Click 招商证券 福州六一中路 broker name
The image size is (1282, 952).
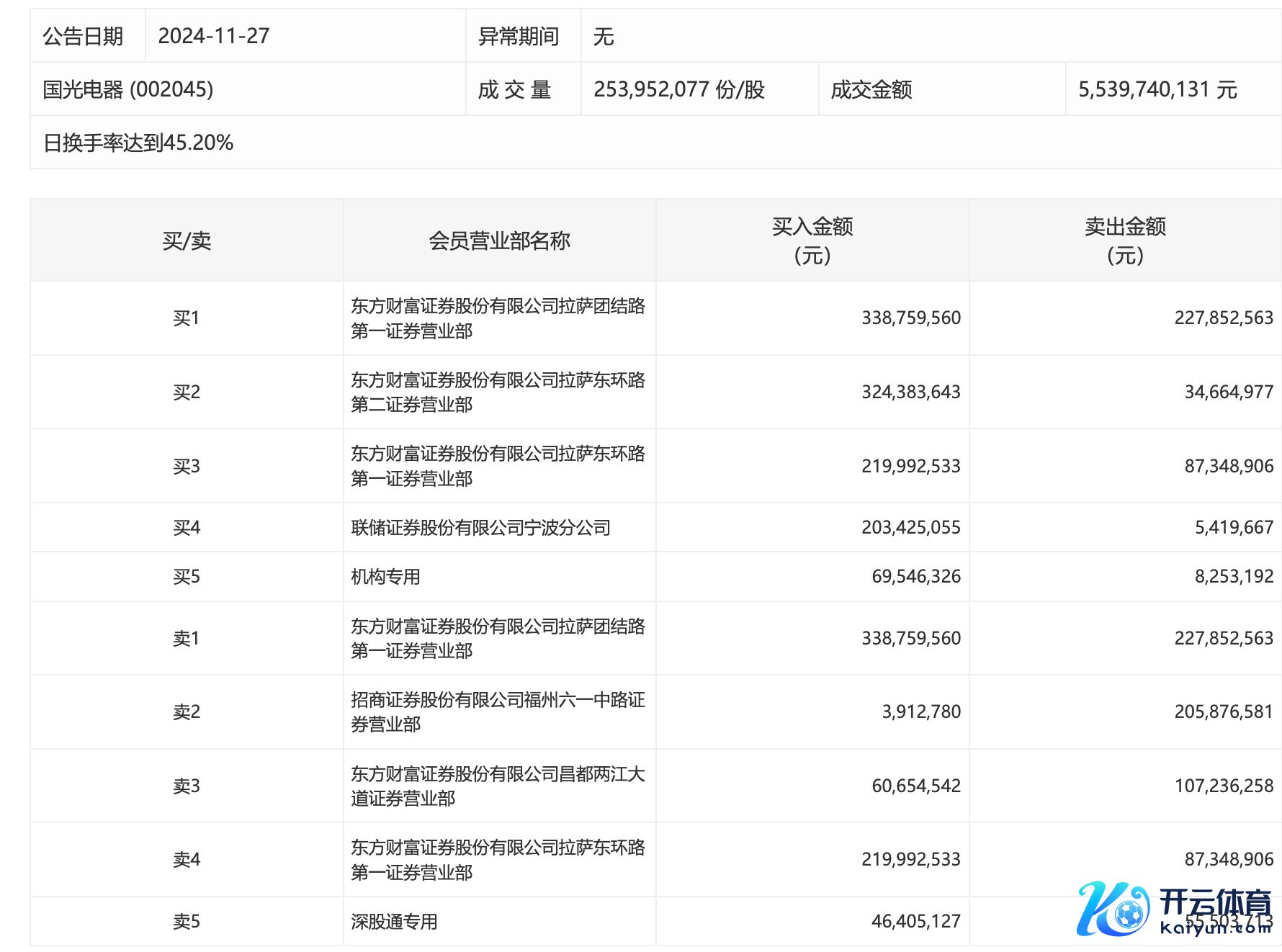(x=497, y=711)
